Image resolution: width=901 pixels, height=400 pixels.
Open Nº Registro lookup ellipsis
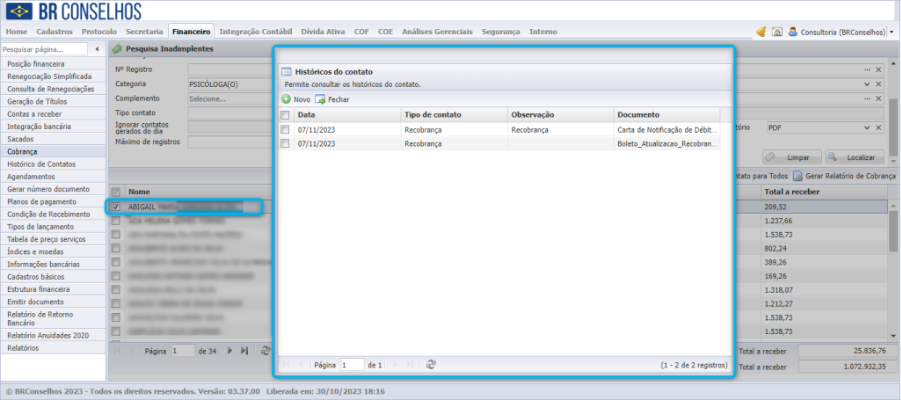[868, 70]
